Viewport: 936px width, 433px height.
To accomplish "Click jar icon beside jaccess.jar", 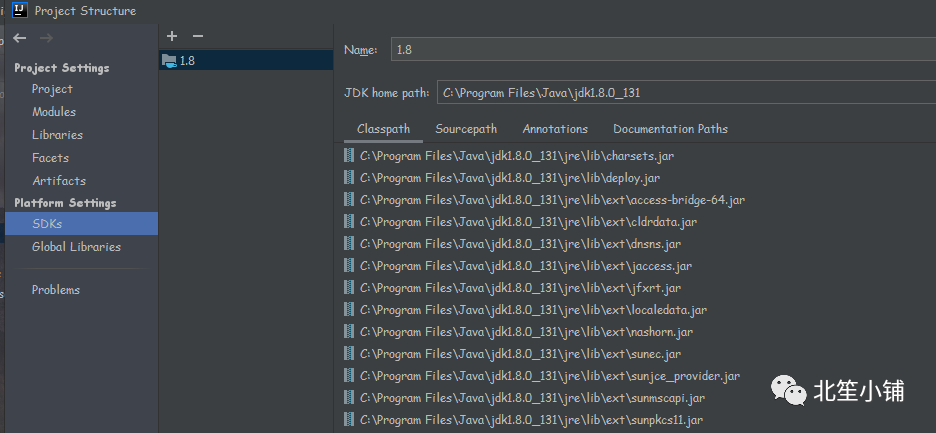I will (x=349, y=266).
